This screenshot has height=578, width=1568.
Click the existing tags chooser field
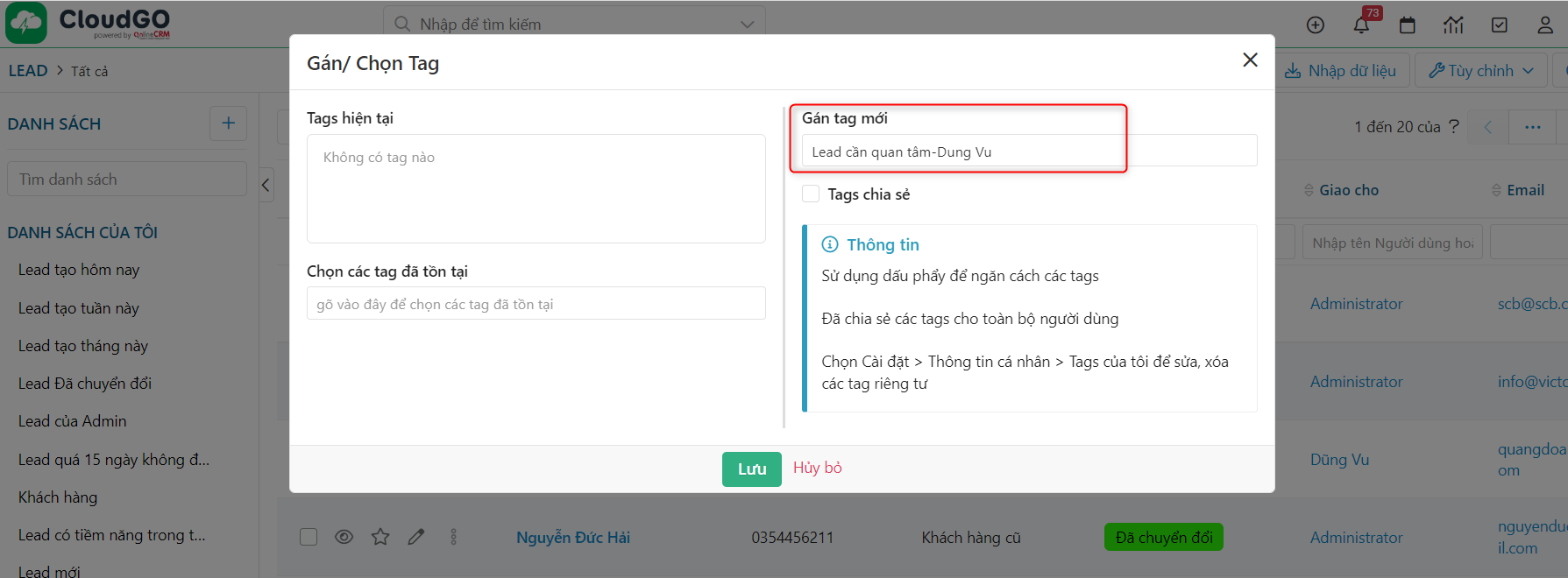click(536, 303)
